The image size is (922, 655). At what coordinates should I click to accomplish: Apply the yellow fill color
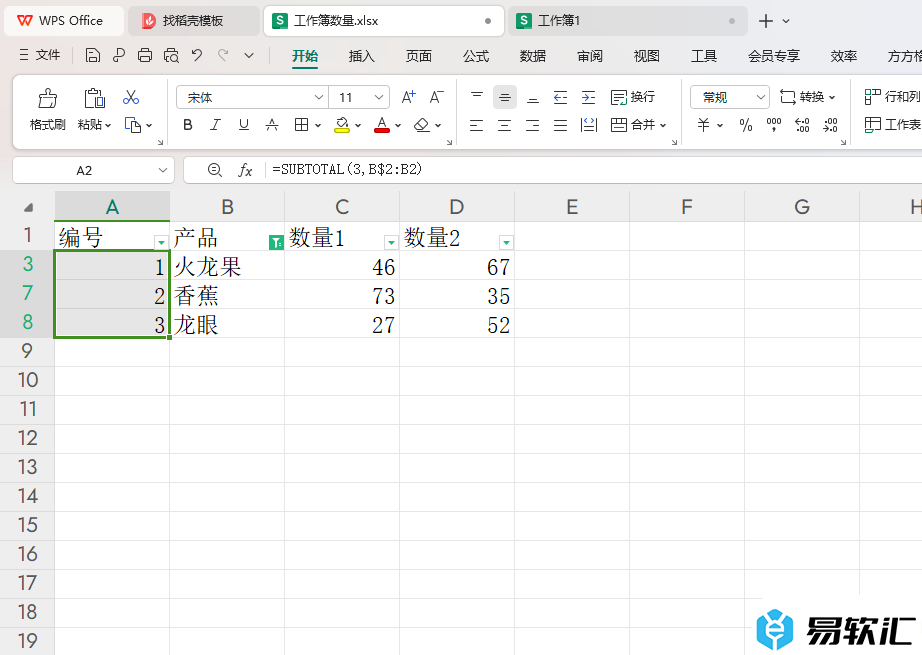[x=342, y=125]
